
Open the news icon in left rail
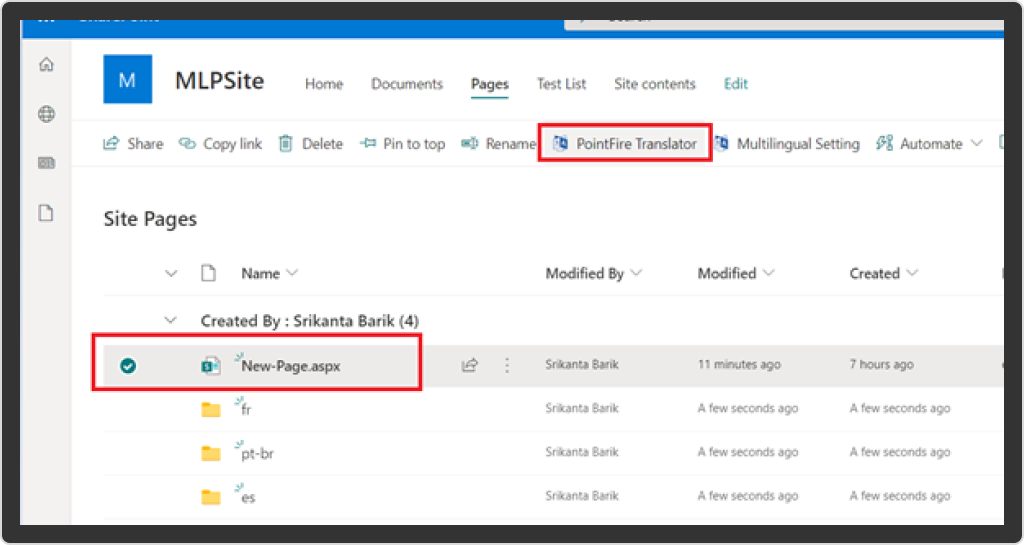click(46, 164)
